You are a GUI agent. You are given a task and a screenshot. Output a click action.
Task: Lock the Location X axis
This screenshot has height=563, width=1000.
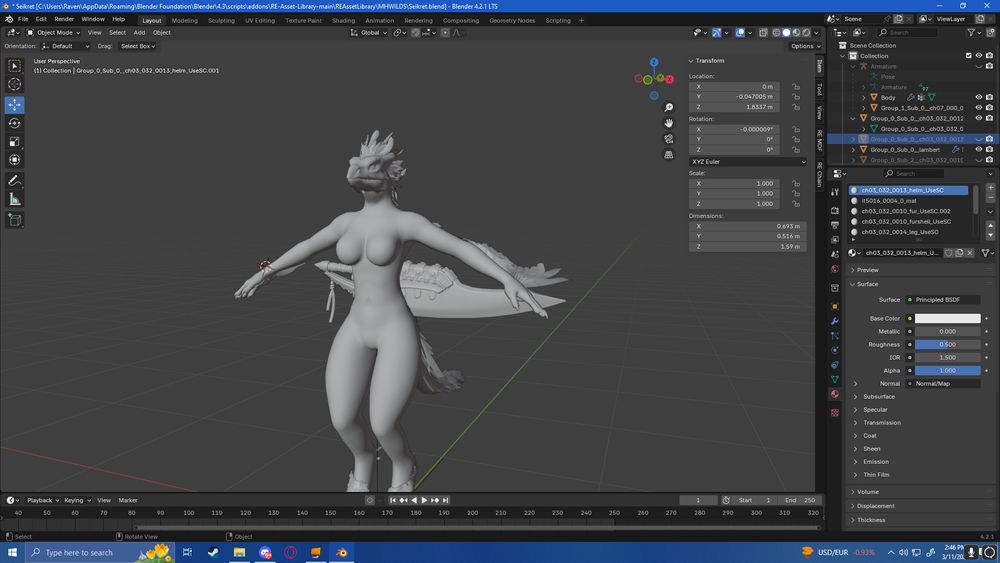[x=795, y=87]
